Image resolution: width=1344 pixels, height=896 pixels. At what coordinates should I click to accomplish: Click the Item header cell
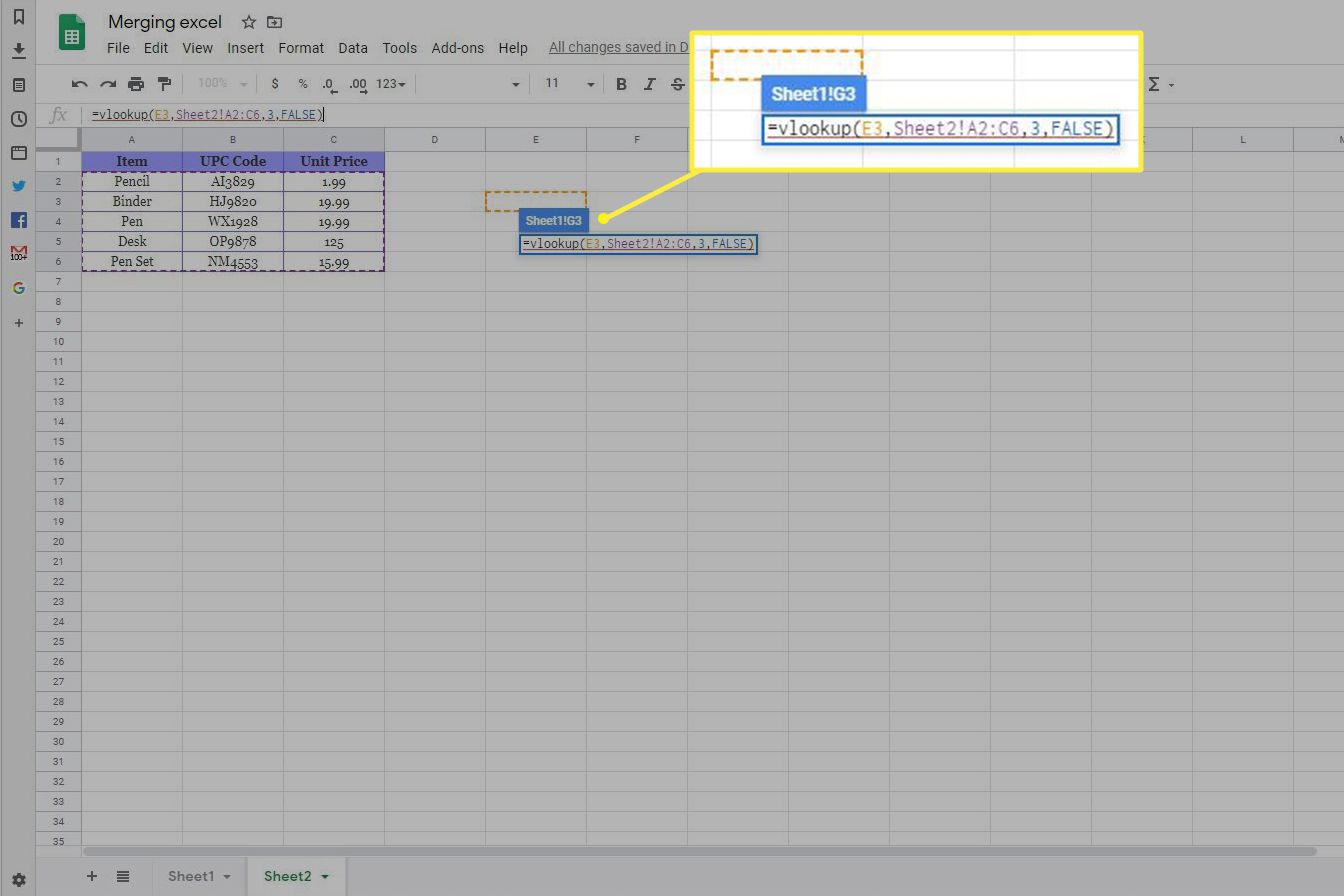[x=132, y=161]
